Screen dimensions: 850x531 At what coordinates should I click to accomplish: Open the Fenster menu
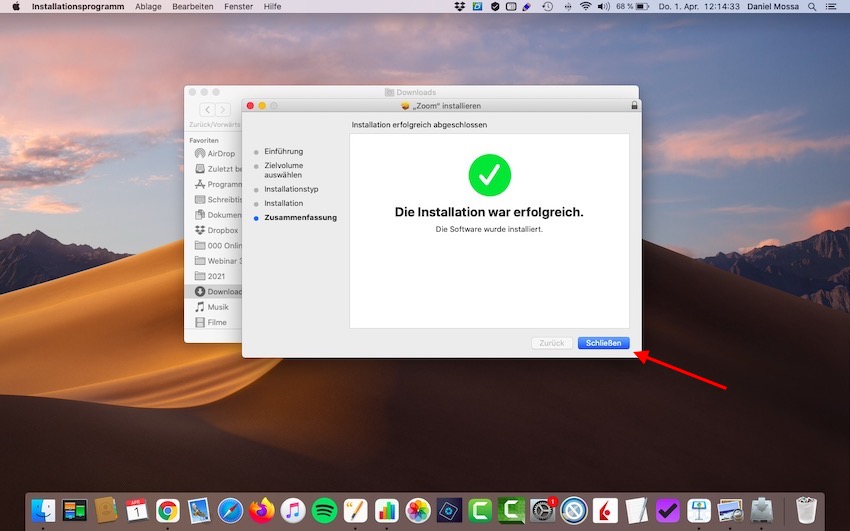pos(238,7)
